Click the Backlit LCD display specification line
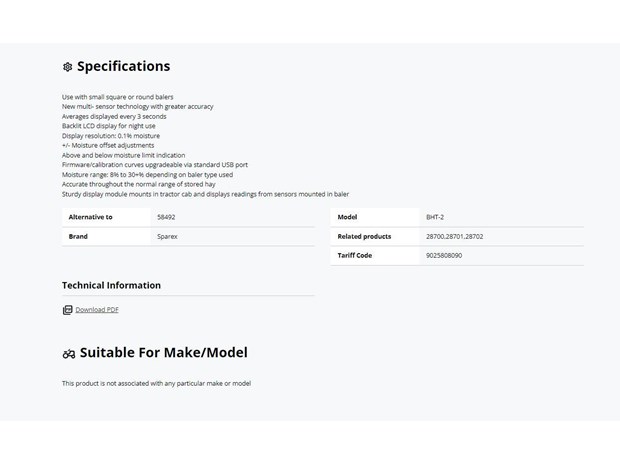This screenshot has height=465, width=620. click(108, 126)
